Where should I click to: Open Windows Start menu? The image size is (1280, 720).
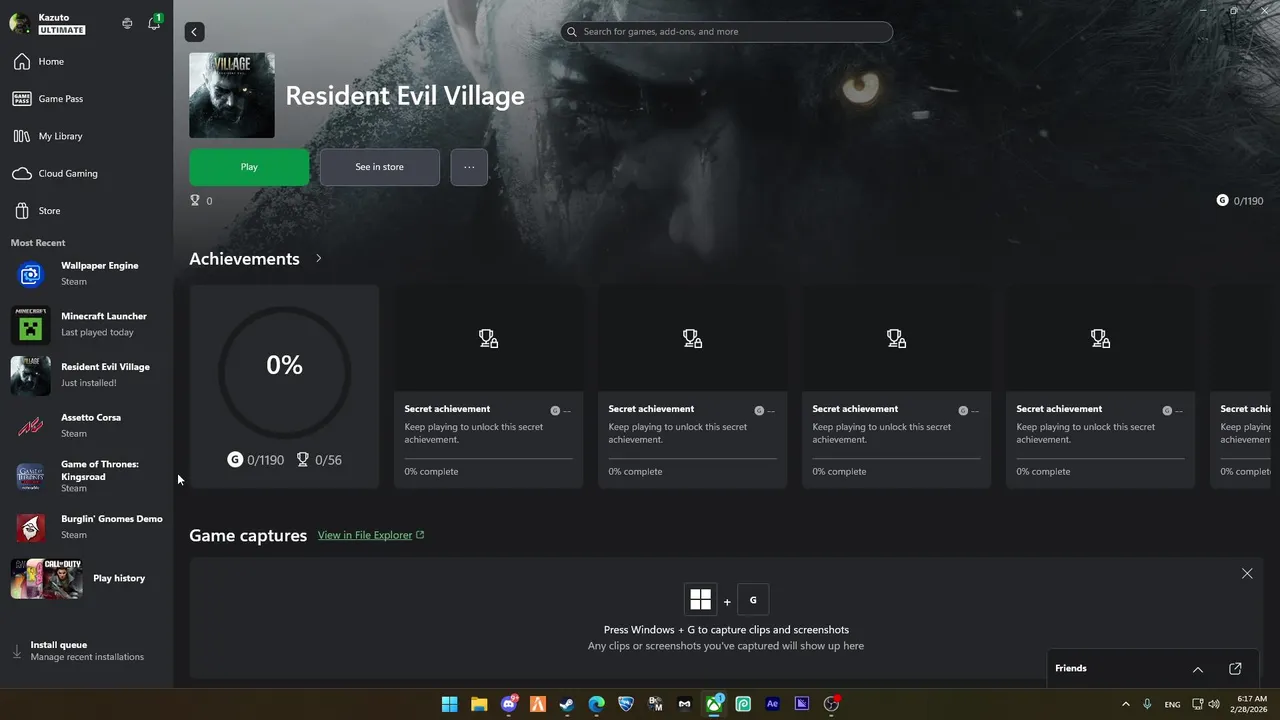click(450, 704)
